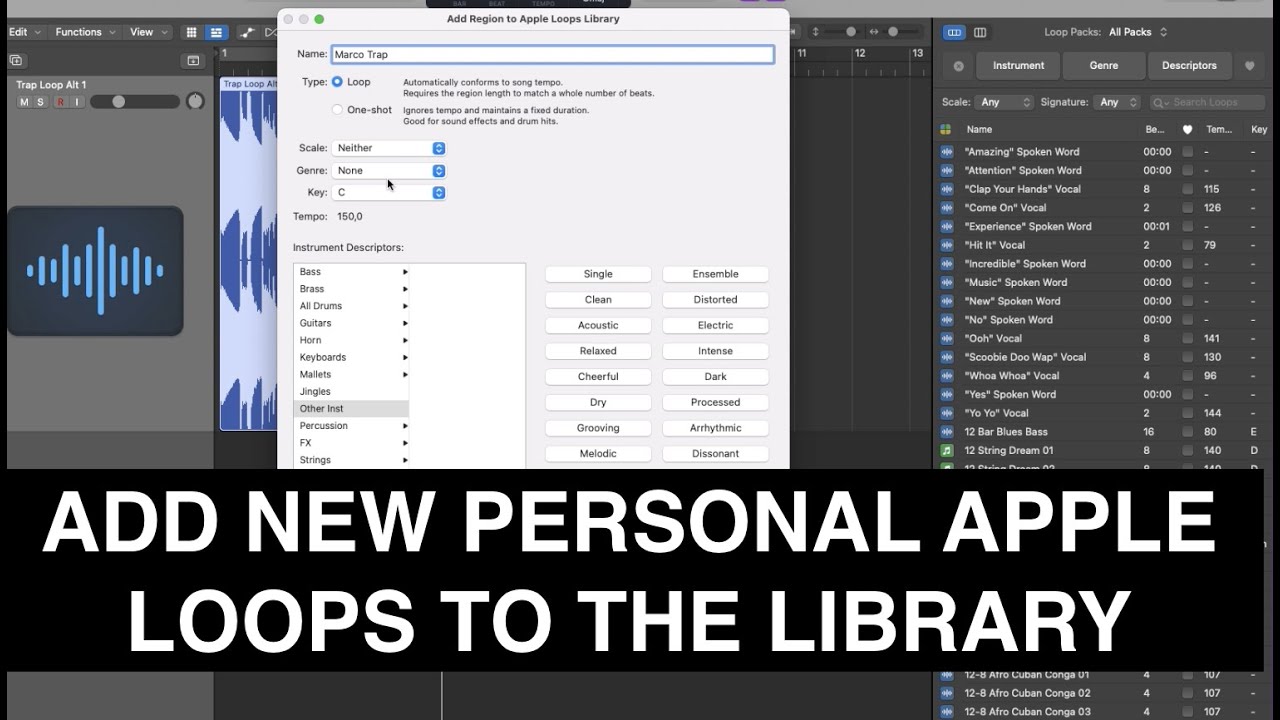
Task: Toggle input monitoring I button
Action: point(75,102)
